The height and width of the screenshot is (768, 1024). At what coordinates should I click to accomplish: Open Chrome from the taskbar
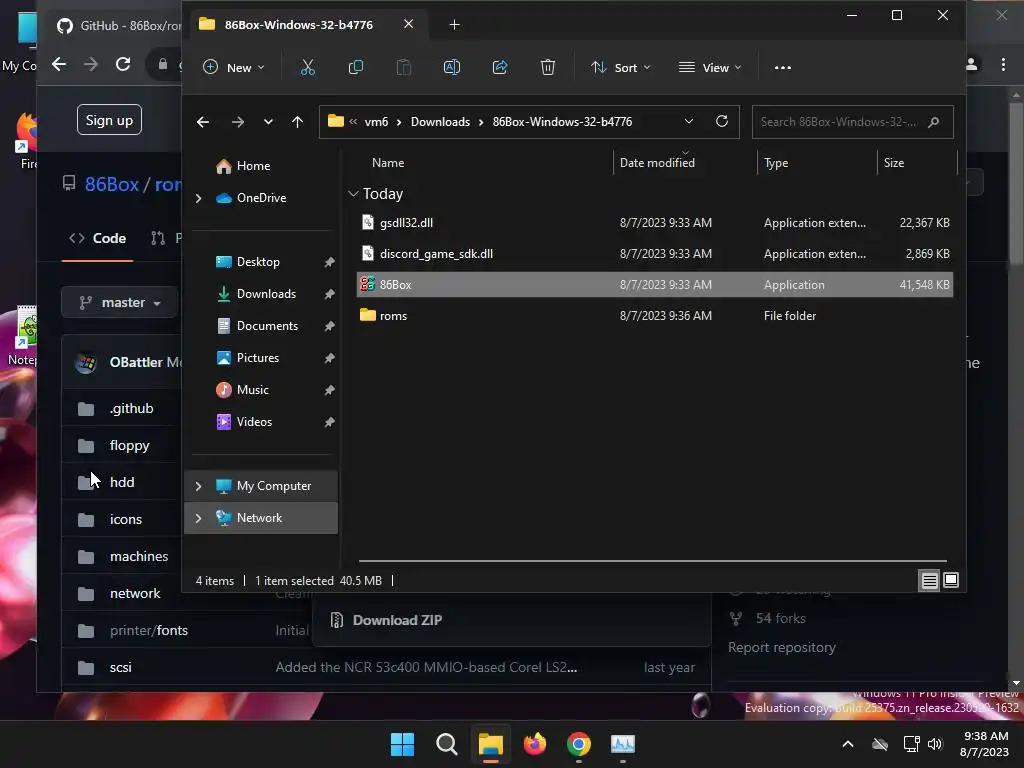coord(579,744)
